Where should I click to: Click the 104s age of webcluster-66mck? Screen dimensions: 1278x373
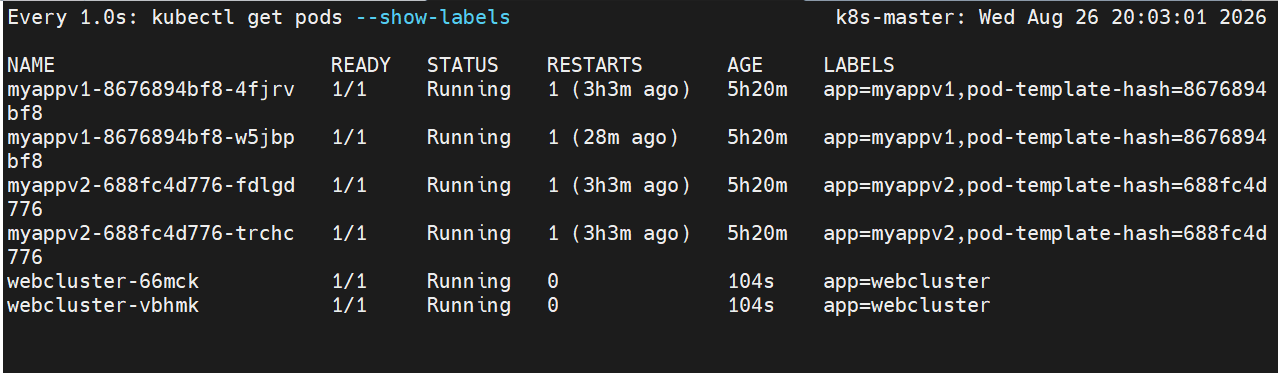751,282
